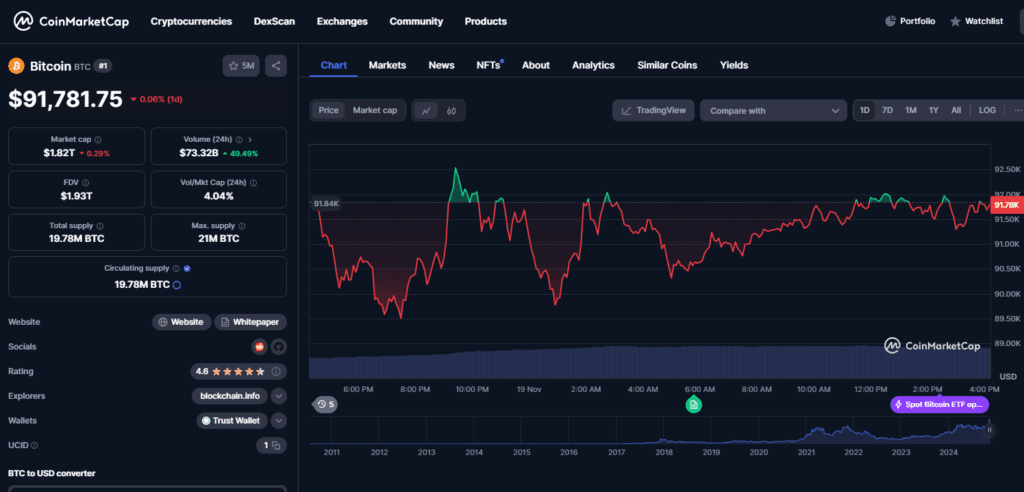Switch to the NFTs tab
The width and height of the screenshot is (1024, 492).
488,65
